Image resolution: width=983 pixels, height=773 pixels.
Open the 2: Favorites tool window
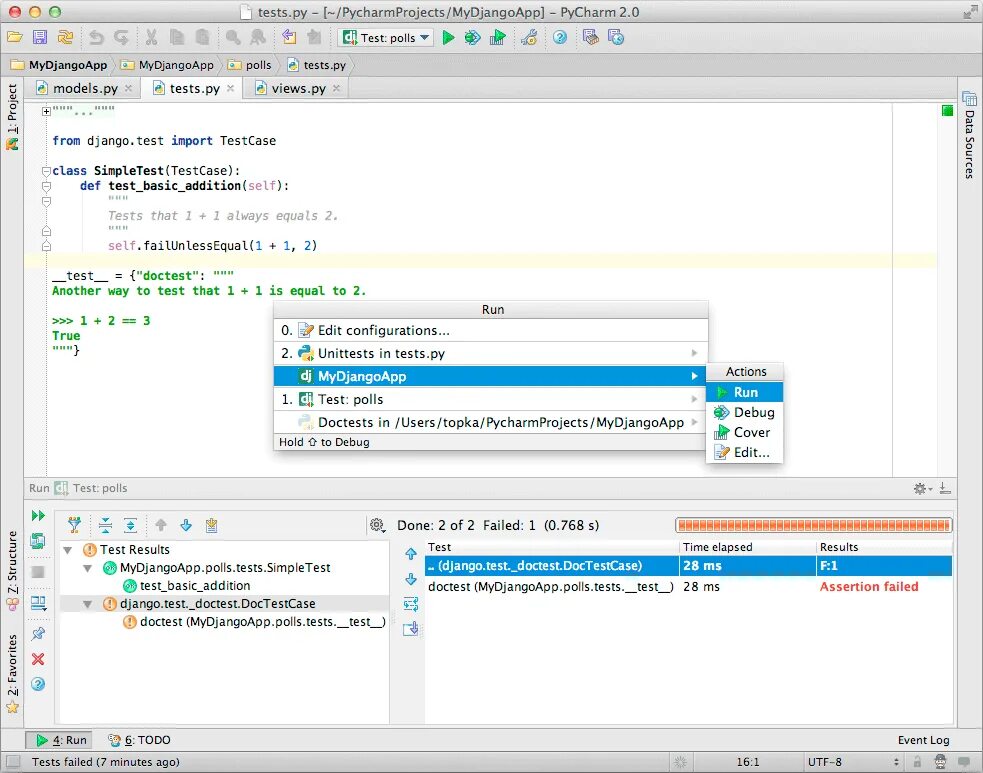point(12,674)
